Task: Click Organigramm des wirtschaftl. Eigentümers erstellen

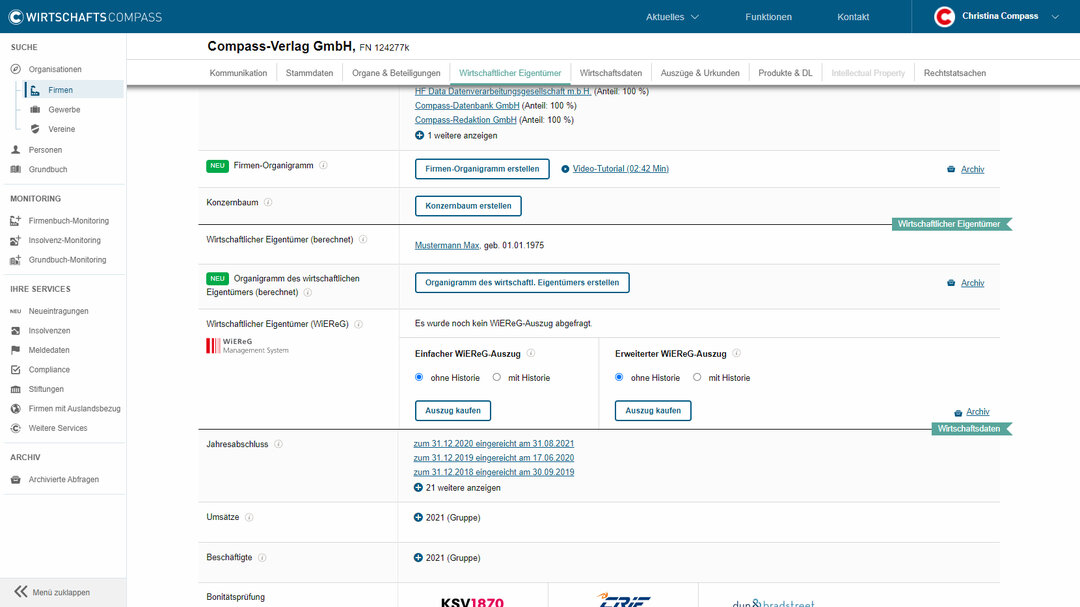Action: 522,282
